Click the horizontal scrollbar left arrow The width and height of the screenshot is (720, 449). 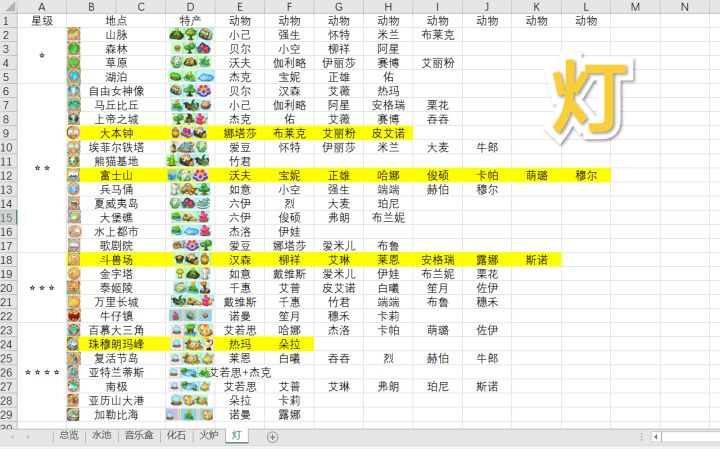(656, 437)
